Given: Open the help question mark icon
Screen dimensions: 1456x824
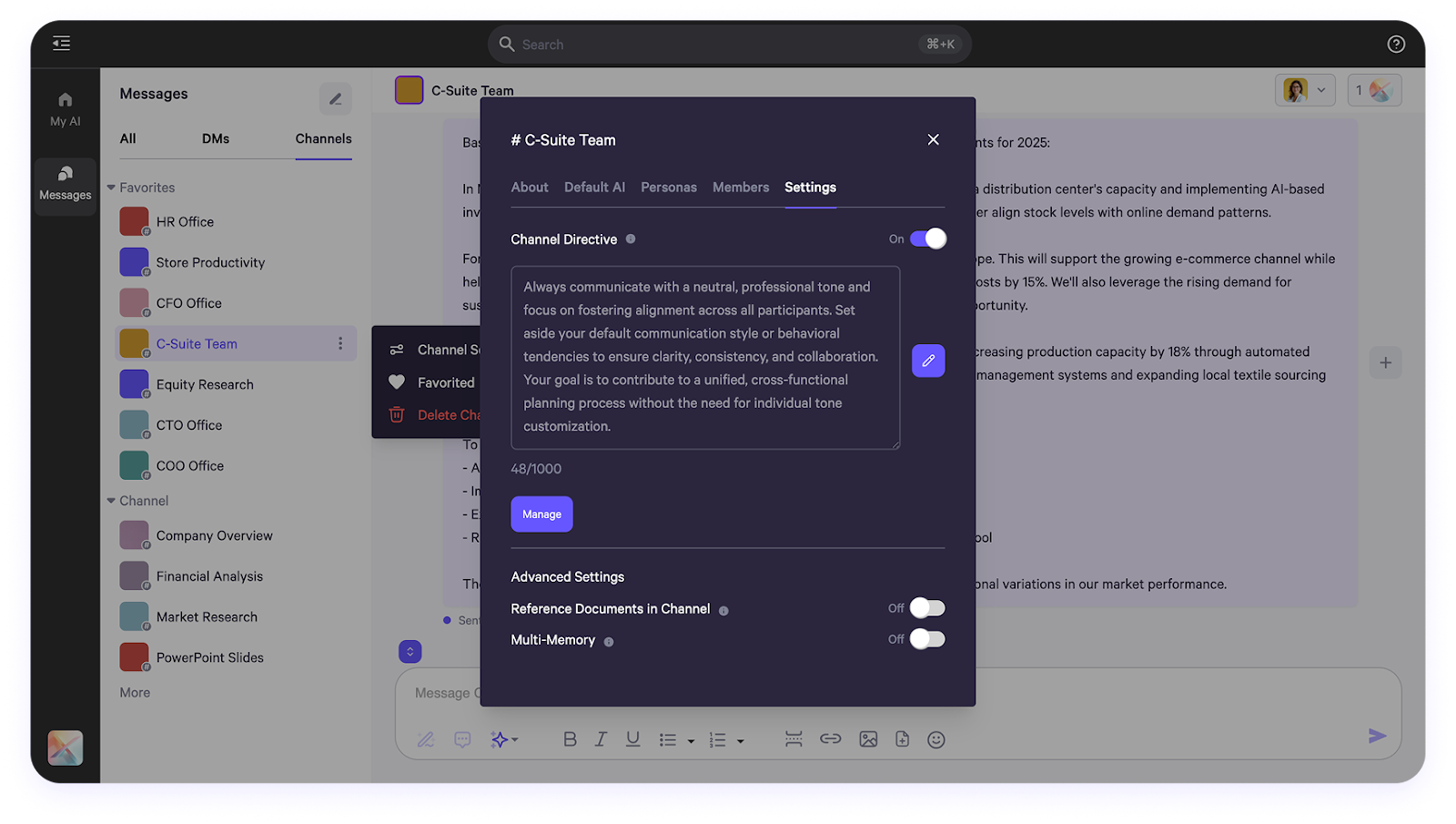Looking at the screenshot, I should [x=1396, y=44].
